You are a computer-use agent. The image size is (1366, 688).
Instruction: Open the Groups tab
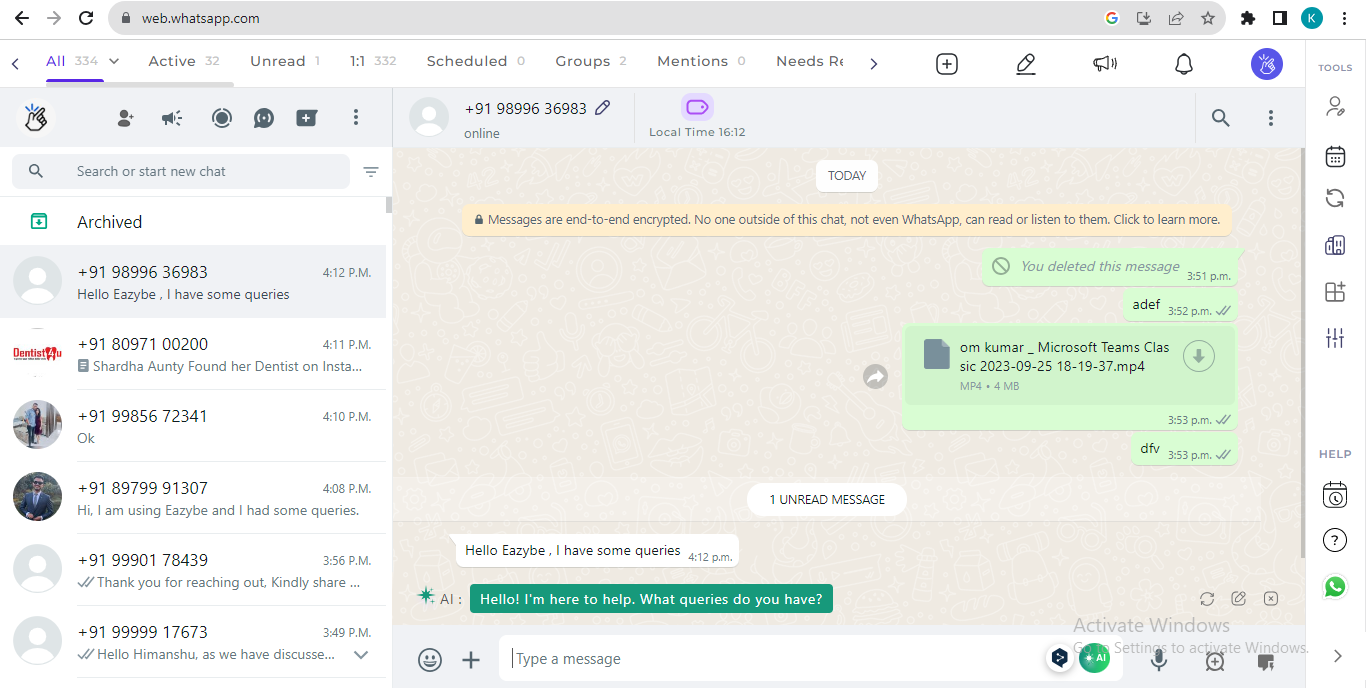click(x=582, y=60)
